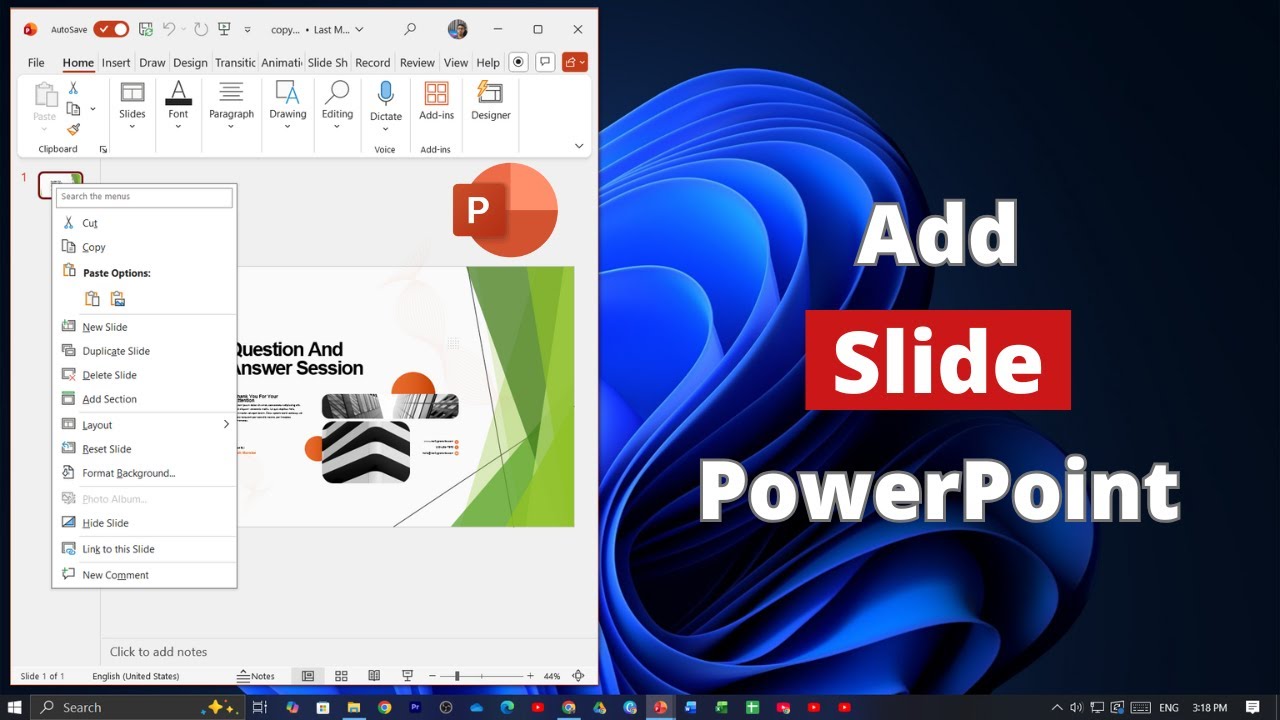Open the Windows Start button

click(15, 707)
